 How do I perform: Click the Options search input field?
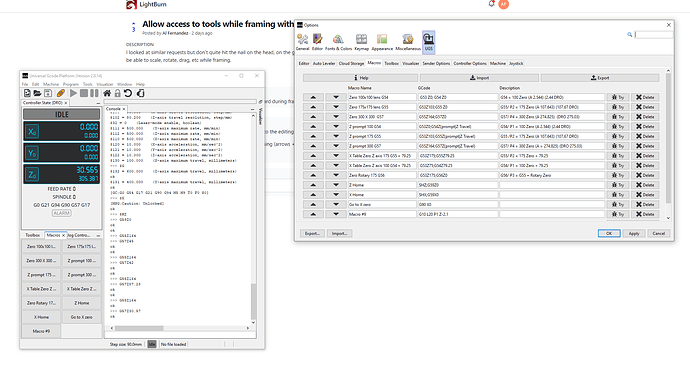click(653, 35)
